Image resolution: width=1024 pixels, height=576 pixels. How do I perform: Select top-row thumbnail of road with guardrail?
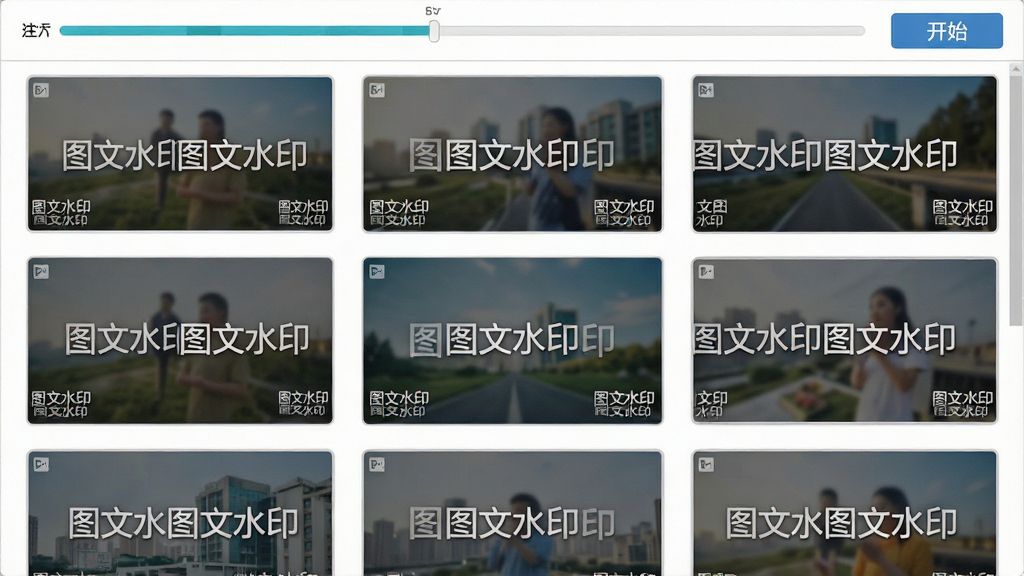tap(844, 154)
